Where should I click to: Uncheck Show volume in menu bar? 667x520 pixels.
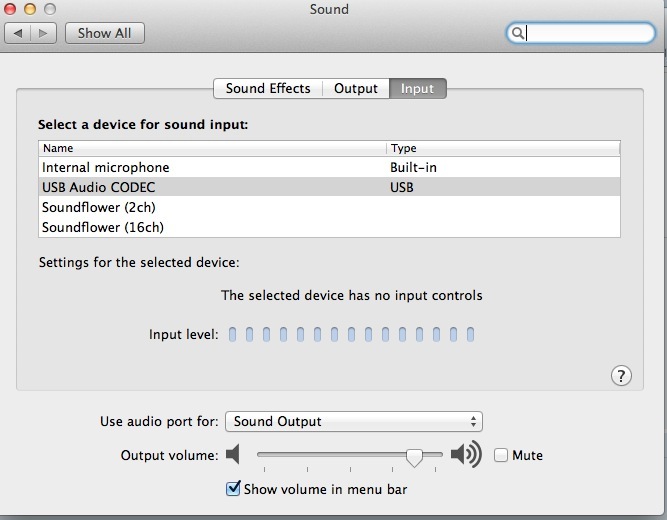[233, 489]
